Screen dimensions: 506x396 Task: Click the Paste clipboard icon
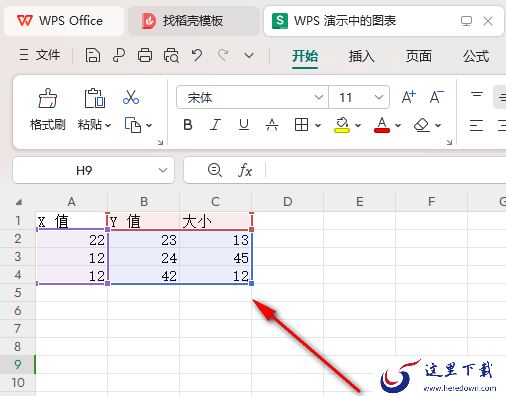tap(94, 98)
